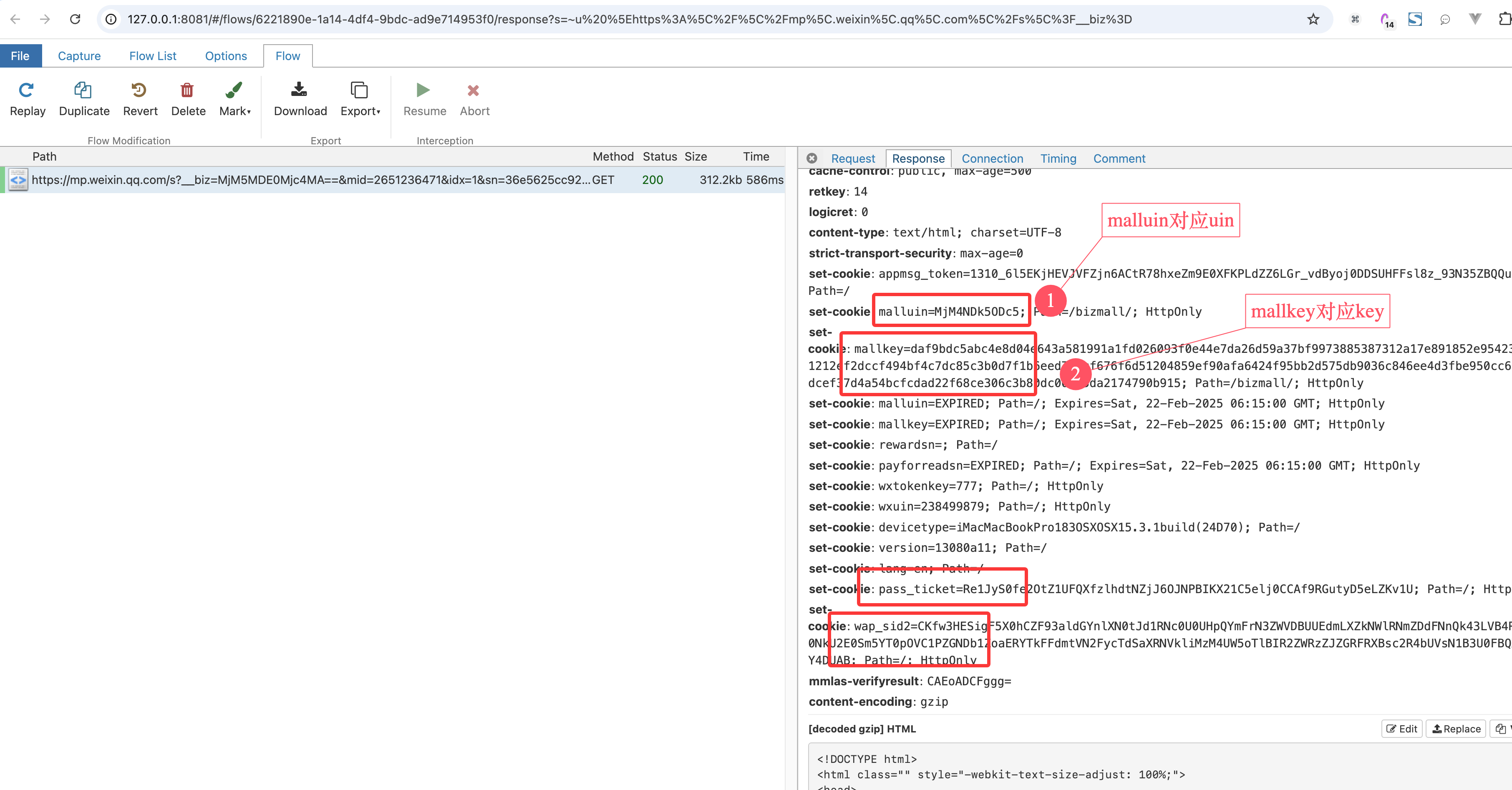The height and width of the screenshot is (790, 1512).
Task: Click the site information icon in address bar
Action: click(x=110, y=19)
